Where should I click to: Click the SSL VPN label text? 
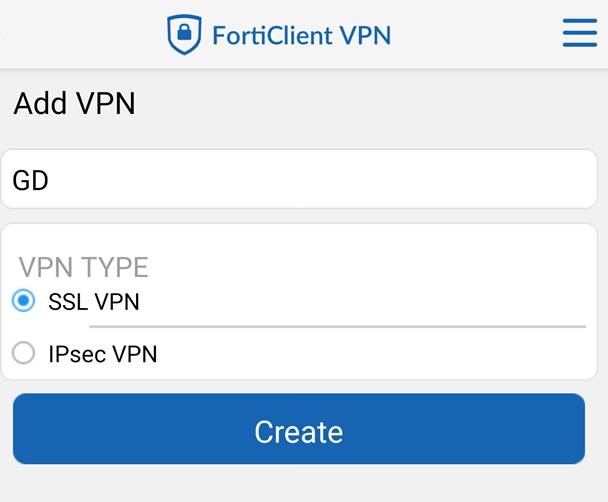coord(94,302)
